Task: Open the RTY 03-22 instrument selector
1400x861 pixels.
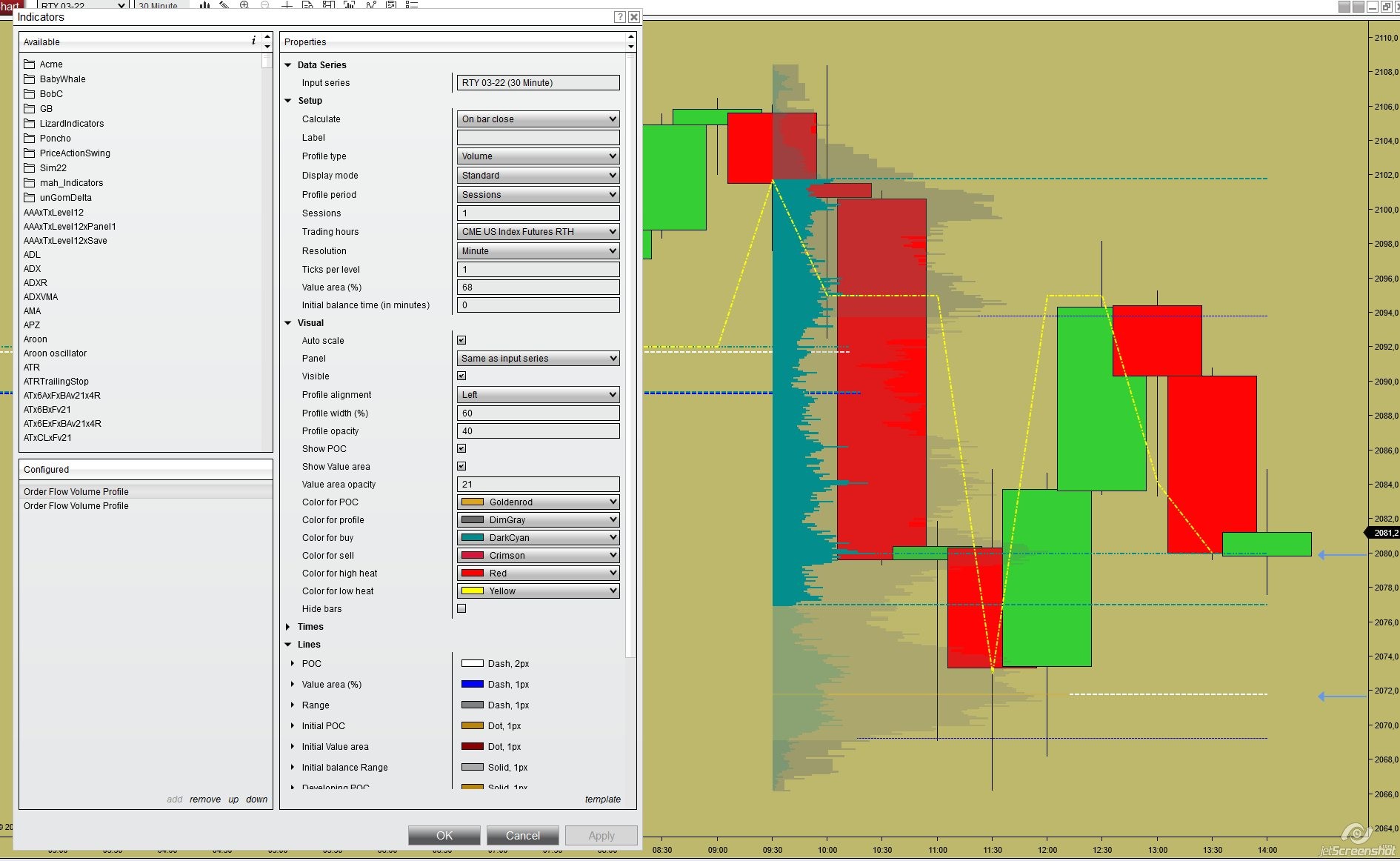Action: pyautogui.click(x=83, y=5)
